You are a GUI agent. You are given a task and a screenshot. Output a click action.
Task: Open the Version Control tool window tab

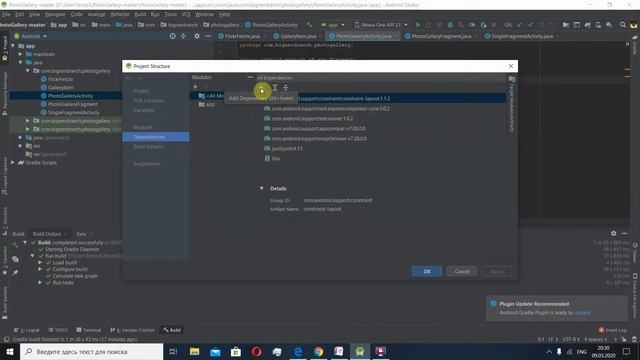132,330
